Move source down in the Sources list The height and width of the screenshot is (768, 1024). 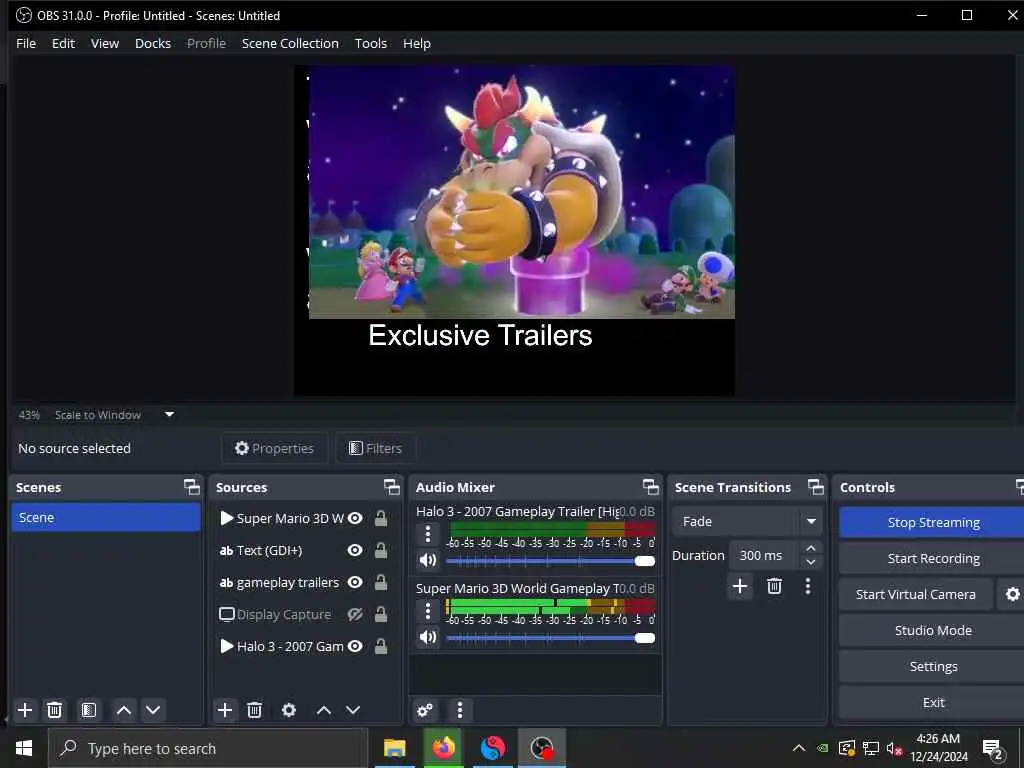pyautogui.click(x=353, y=710)
